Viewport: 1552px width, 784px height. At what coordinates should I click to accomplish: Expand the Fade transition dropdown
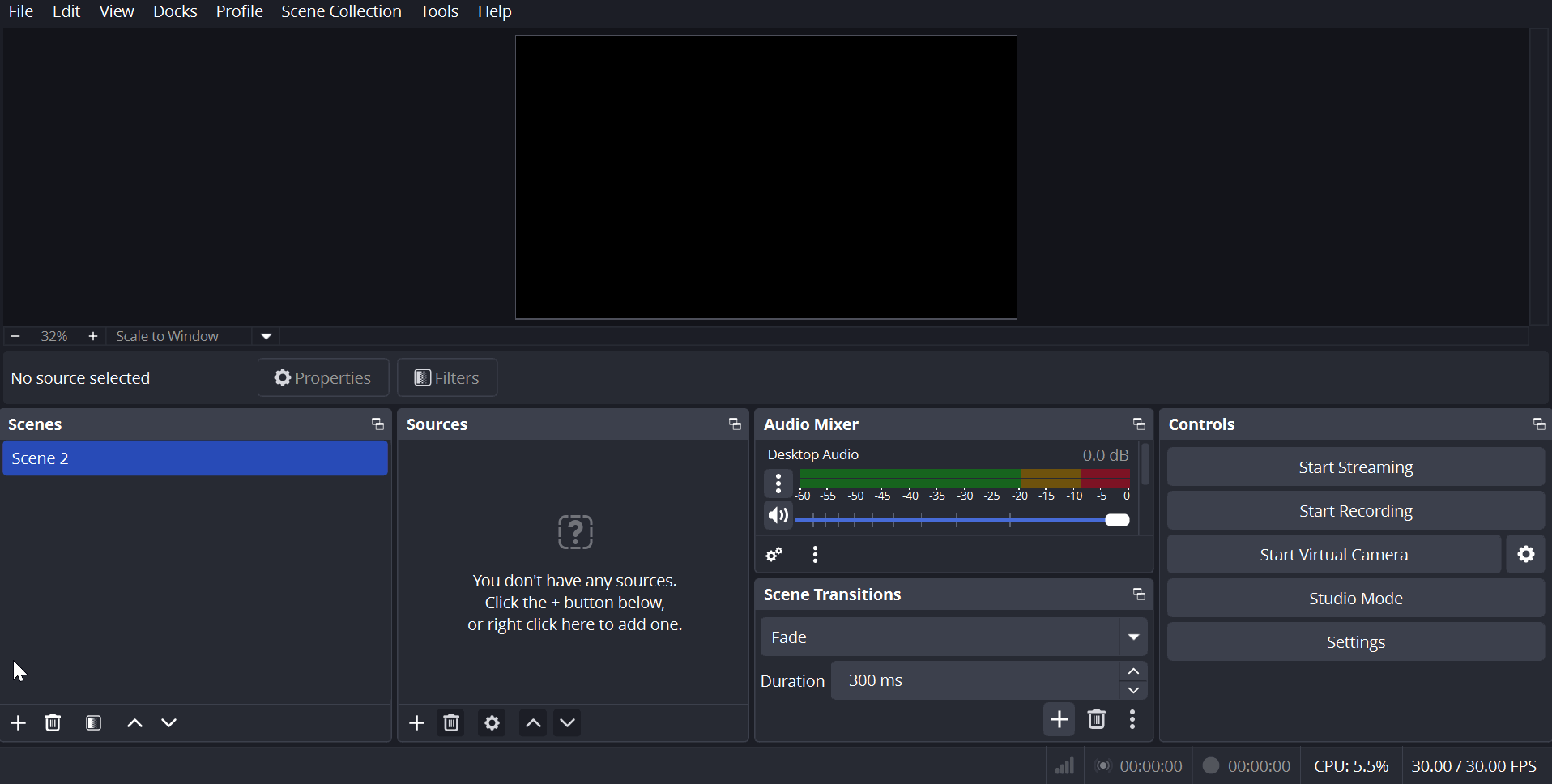point(1134,637)
